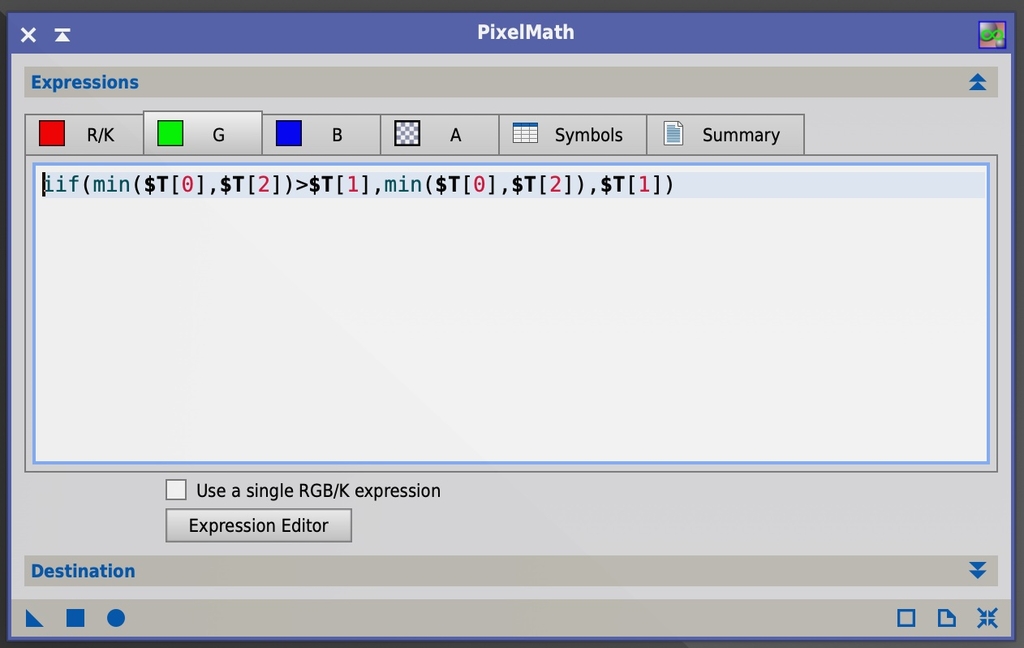This screenshot has width=1024, height=648.
Task: Enable Use a single RGB/K expression
Action: (x=176, y=490)
